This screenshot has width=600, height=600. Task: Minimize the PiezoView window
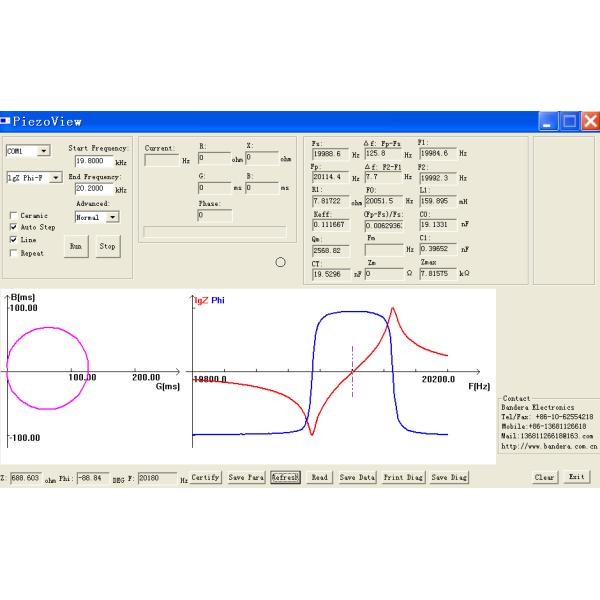[548, 122]
